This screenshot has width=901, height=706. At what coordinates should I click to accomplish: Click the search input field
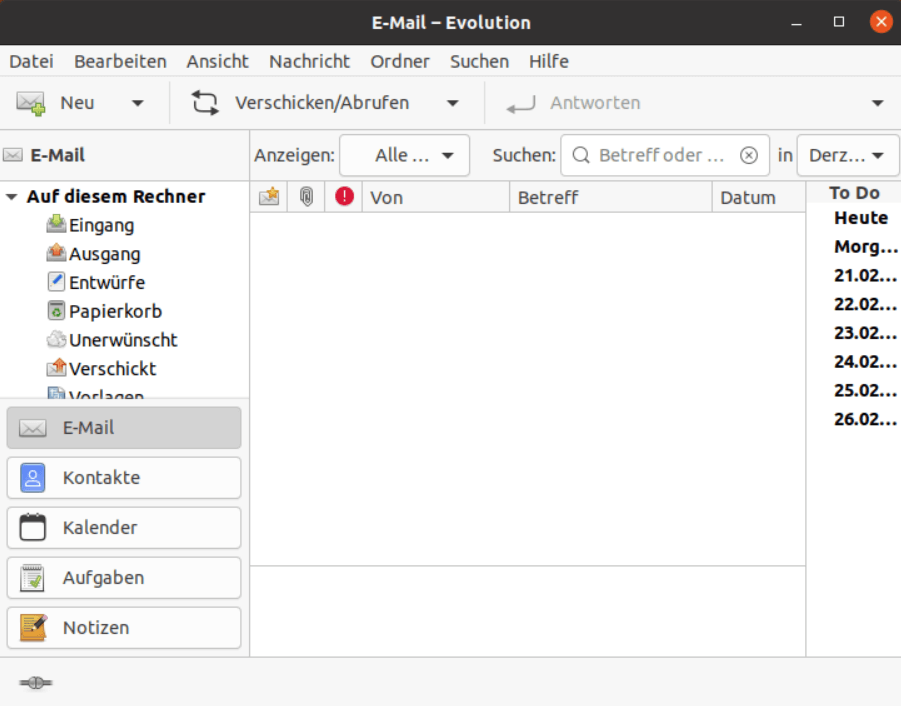[x=665, y=155]
